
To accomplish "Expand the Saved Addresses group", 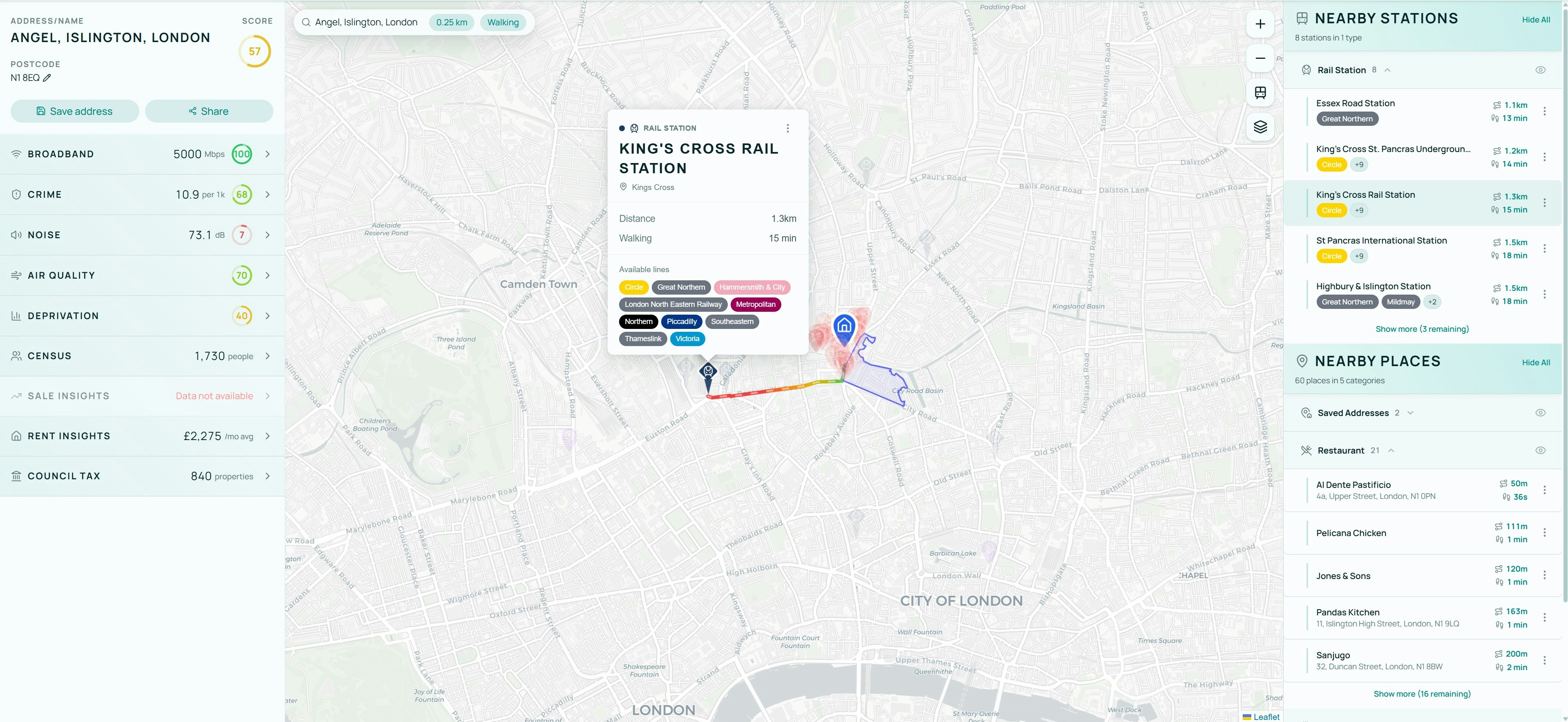I will coord(1410,413).
